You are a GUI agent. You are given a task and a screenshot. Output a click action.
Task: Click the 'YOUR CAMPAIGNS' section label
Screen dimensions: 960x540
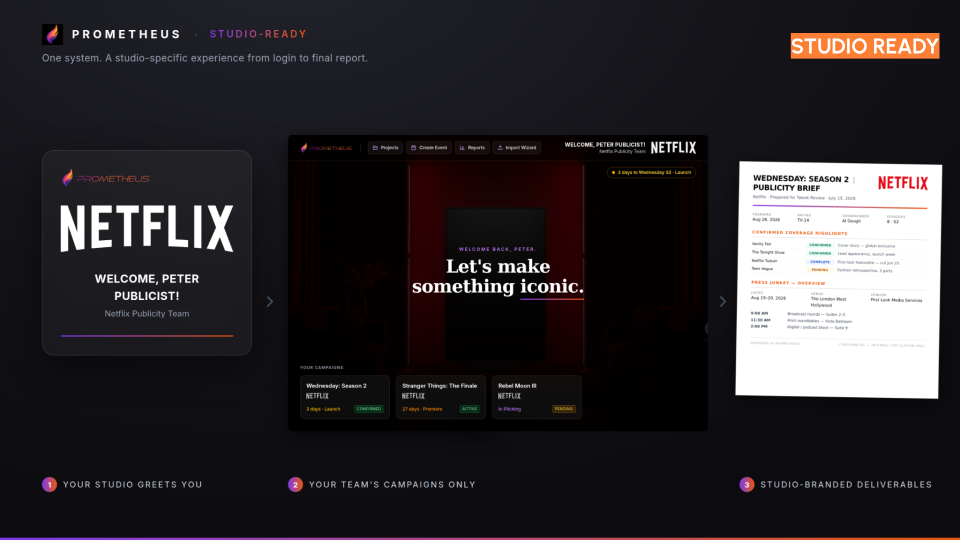point(321,367)
